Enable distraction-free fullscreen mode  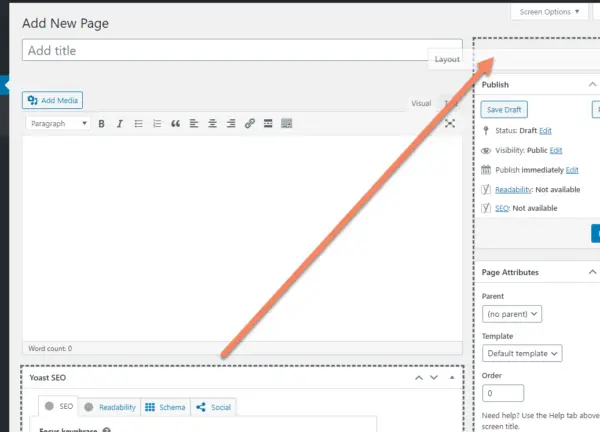[x=450, y=123]
